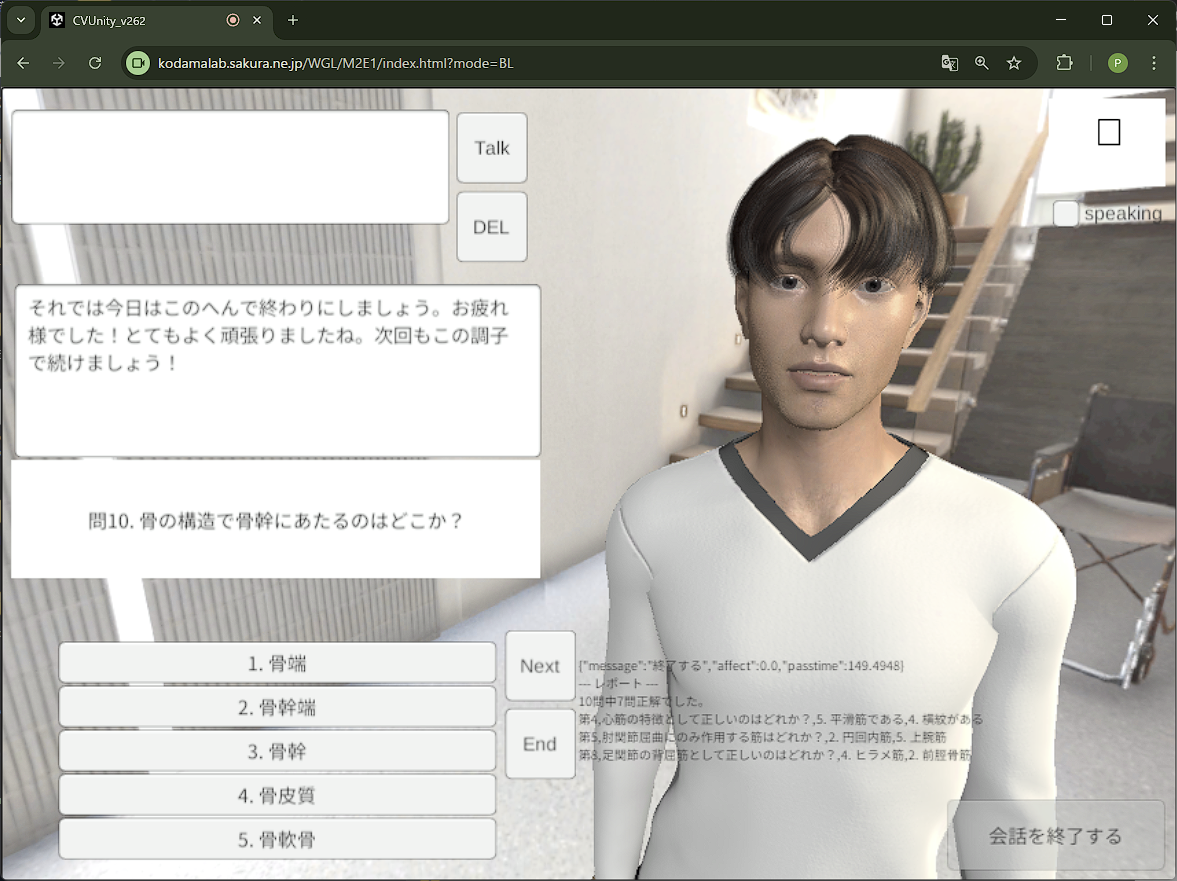Open the tab search dropdown arrow

tap(21, 20)
